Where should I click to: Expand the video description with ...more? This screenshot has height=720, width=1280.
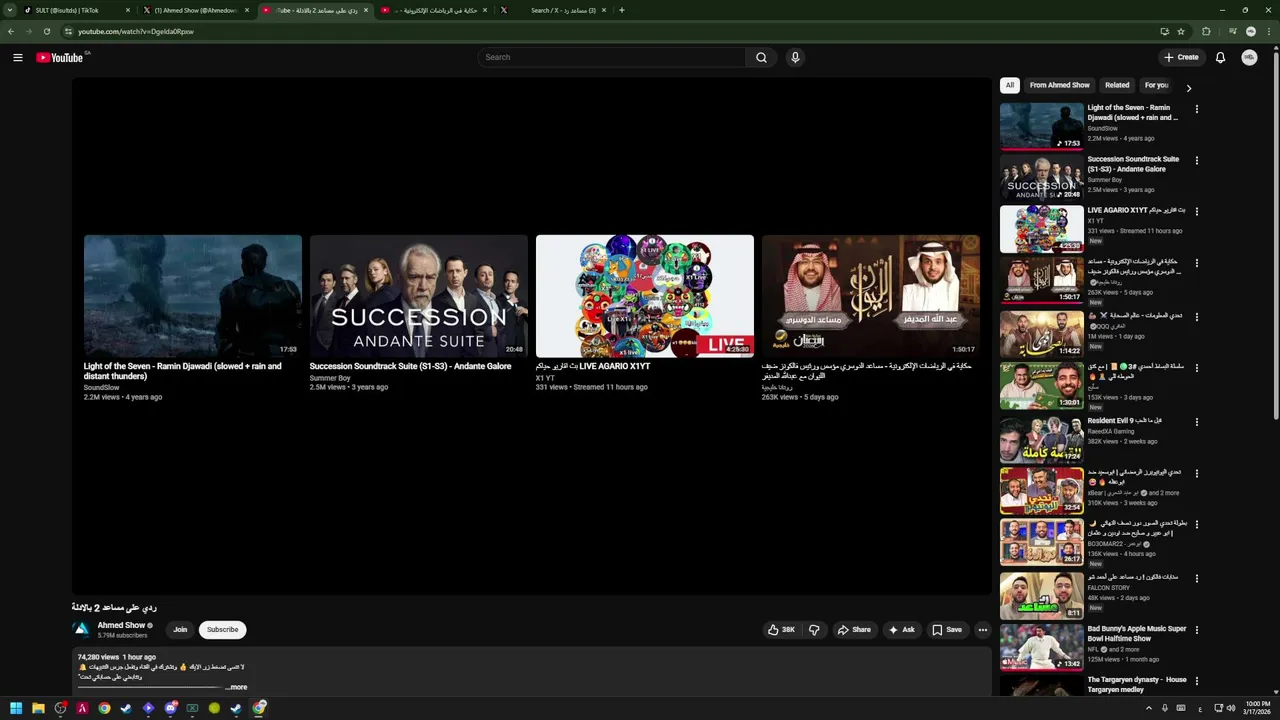point(237,687)
